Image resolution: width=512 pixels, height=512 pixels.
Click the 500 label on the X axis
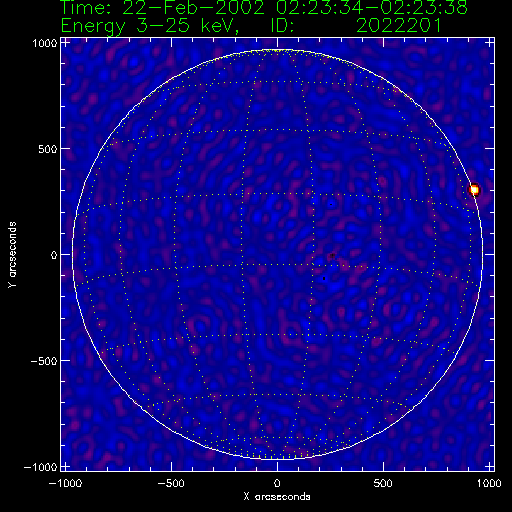pos(383,483)
